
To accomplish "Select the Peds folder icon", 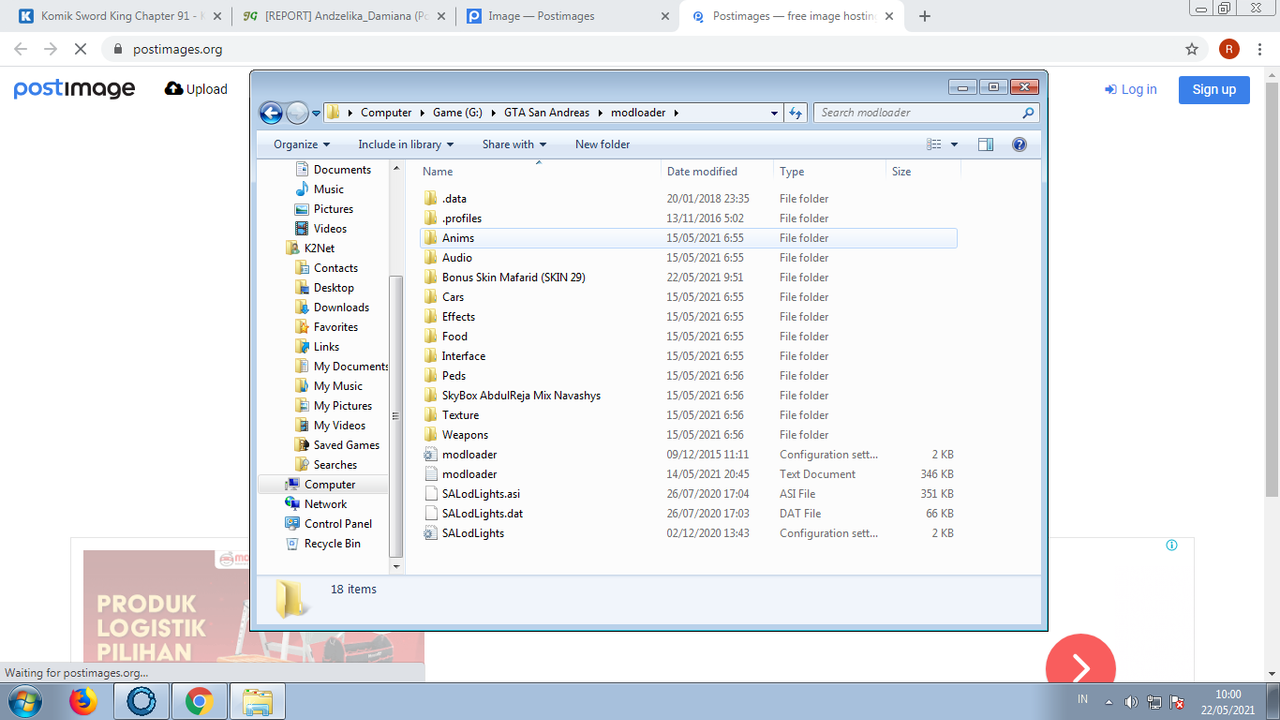I will coord(431,375).
